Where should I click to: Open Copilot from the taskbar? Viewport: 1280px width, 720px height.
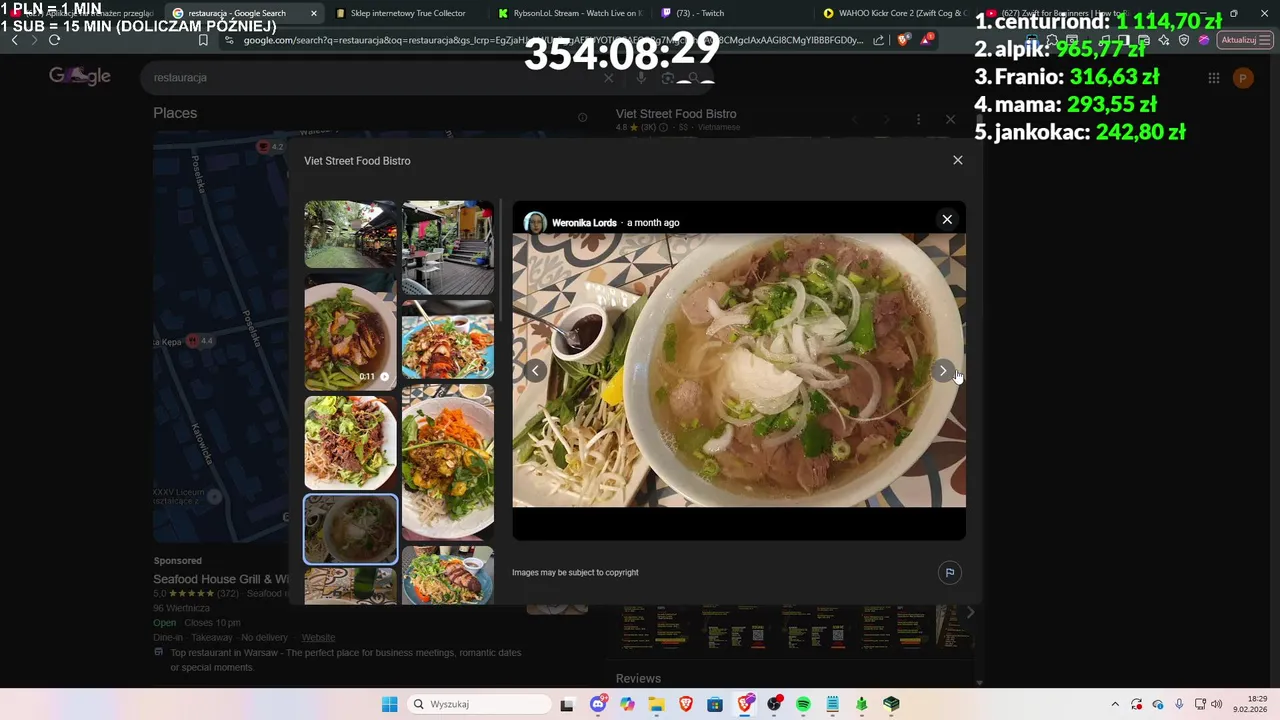(x=627, y=704)
